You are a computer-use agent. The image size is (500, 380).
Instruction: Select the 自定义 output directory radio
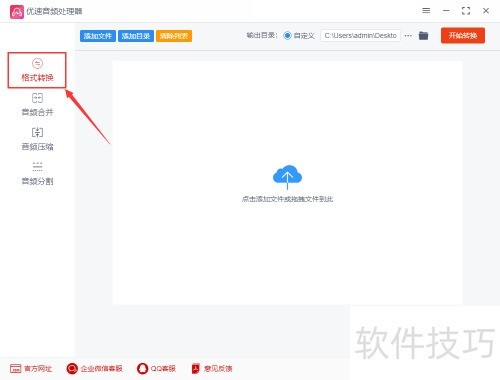click(287, 36)
